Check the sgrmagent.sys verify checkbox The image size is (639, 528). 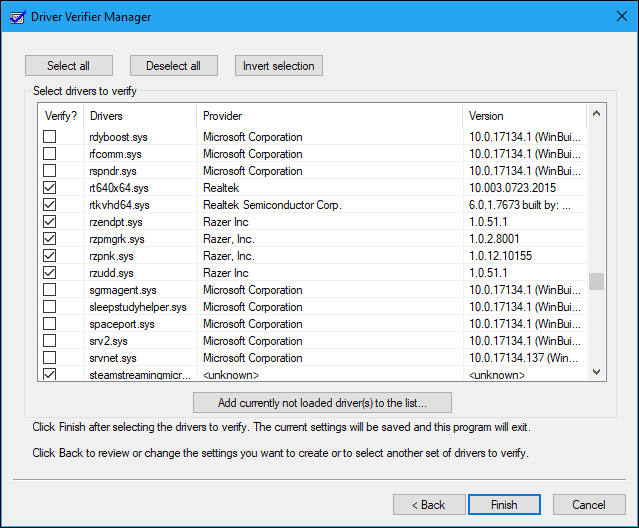(x=50, y=290)
